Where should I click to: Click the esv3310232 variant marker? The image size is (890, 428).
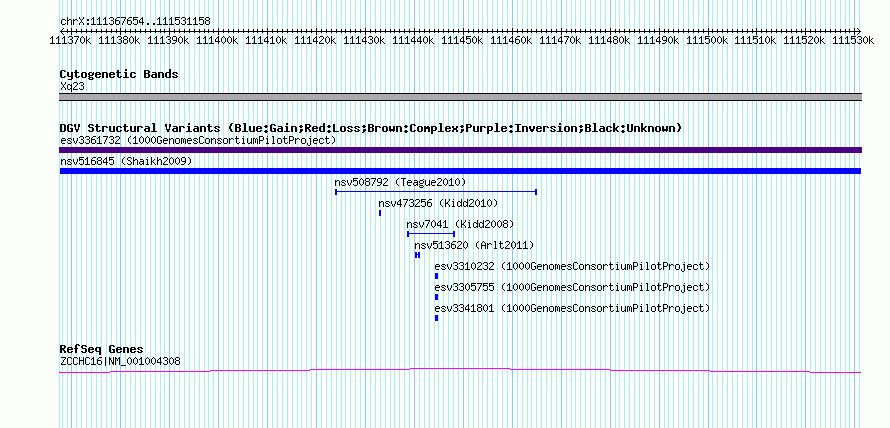tap(436, 276)
